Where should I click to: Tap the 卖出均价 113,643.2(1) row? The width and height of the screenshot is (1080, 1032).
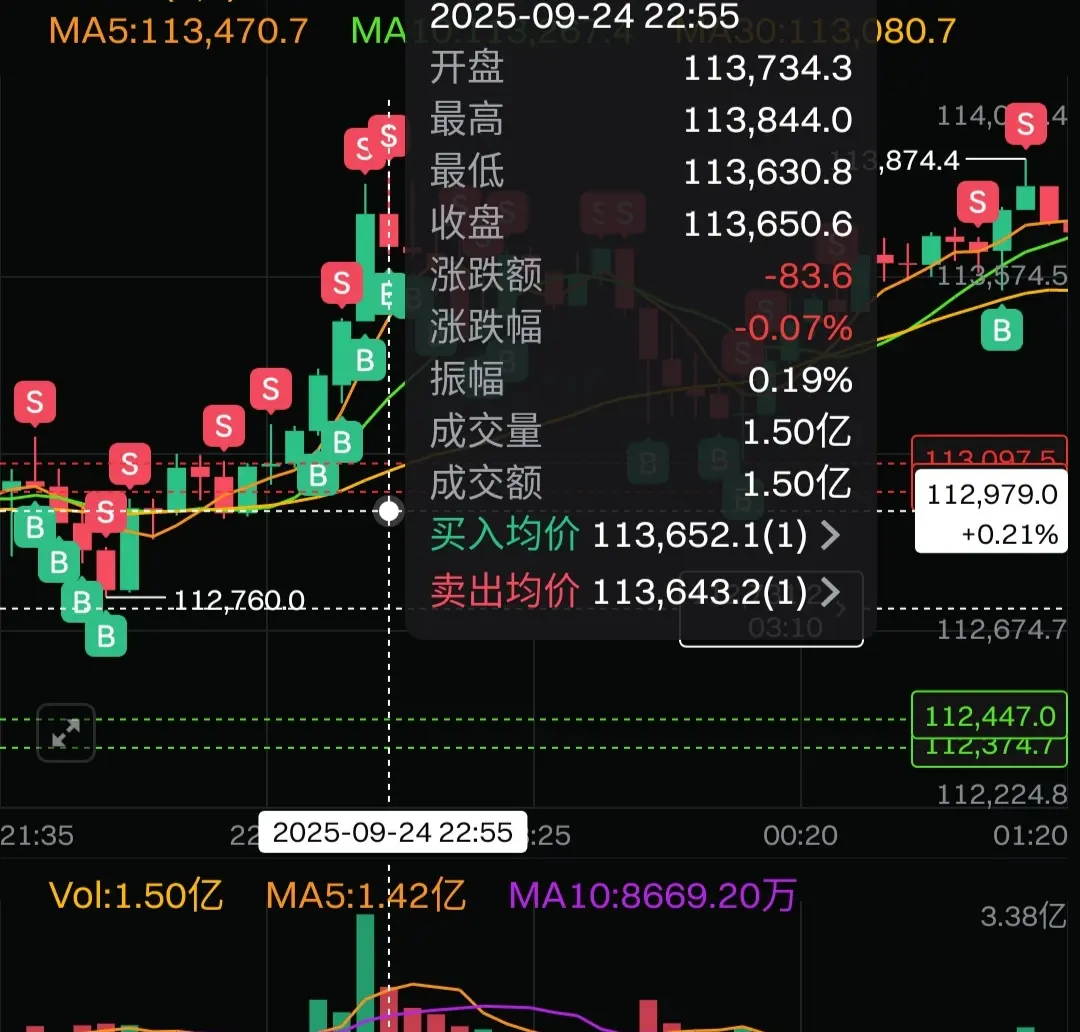tap(635, 592)
